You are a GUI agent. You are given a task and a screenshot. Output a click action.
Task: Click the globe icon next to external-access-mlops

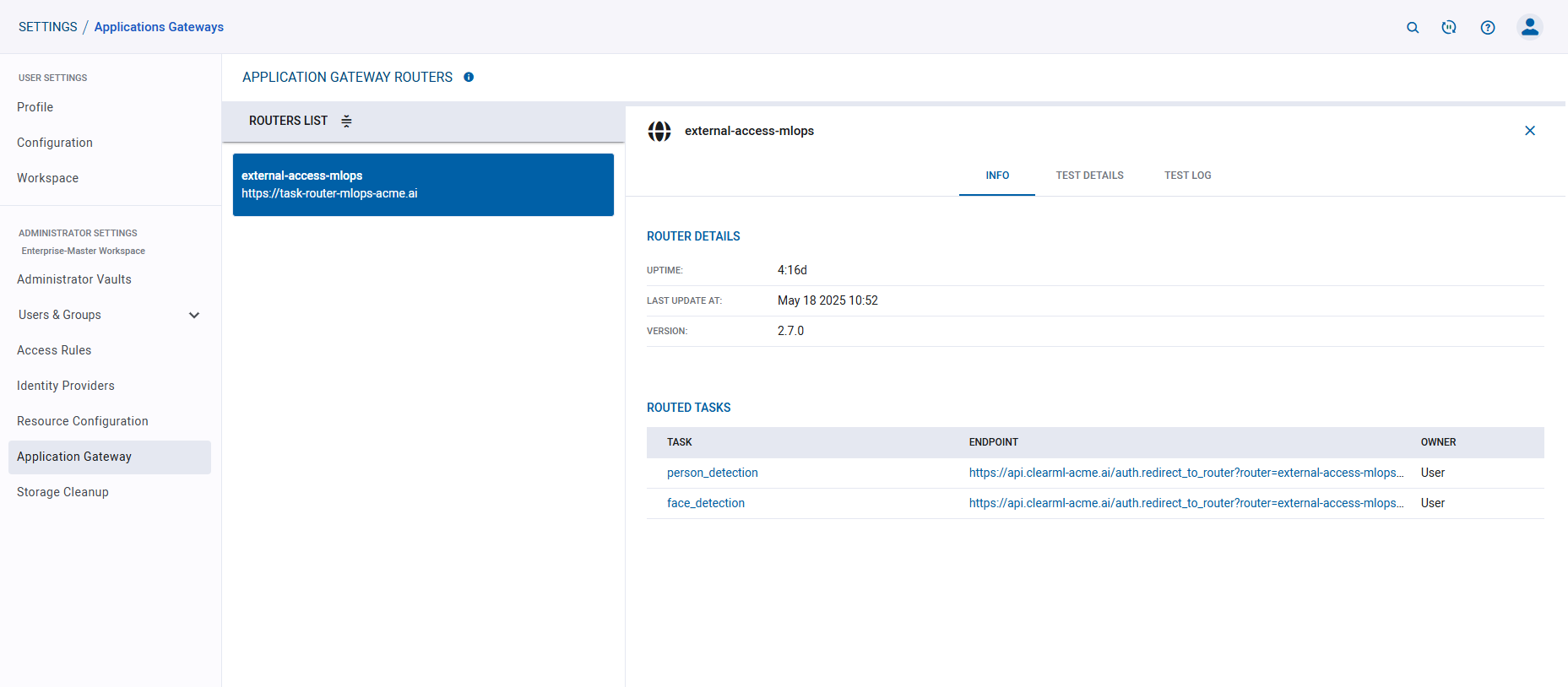click(659, 132)
